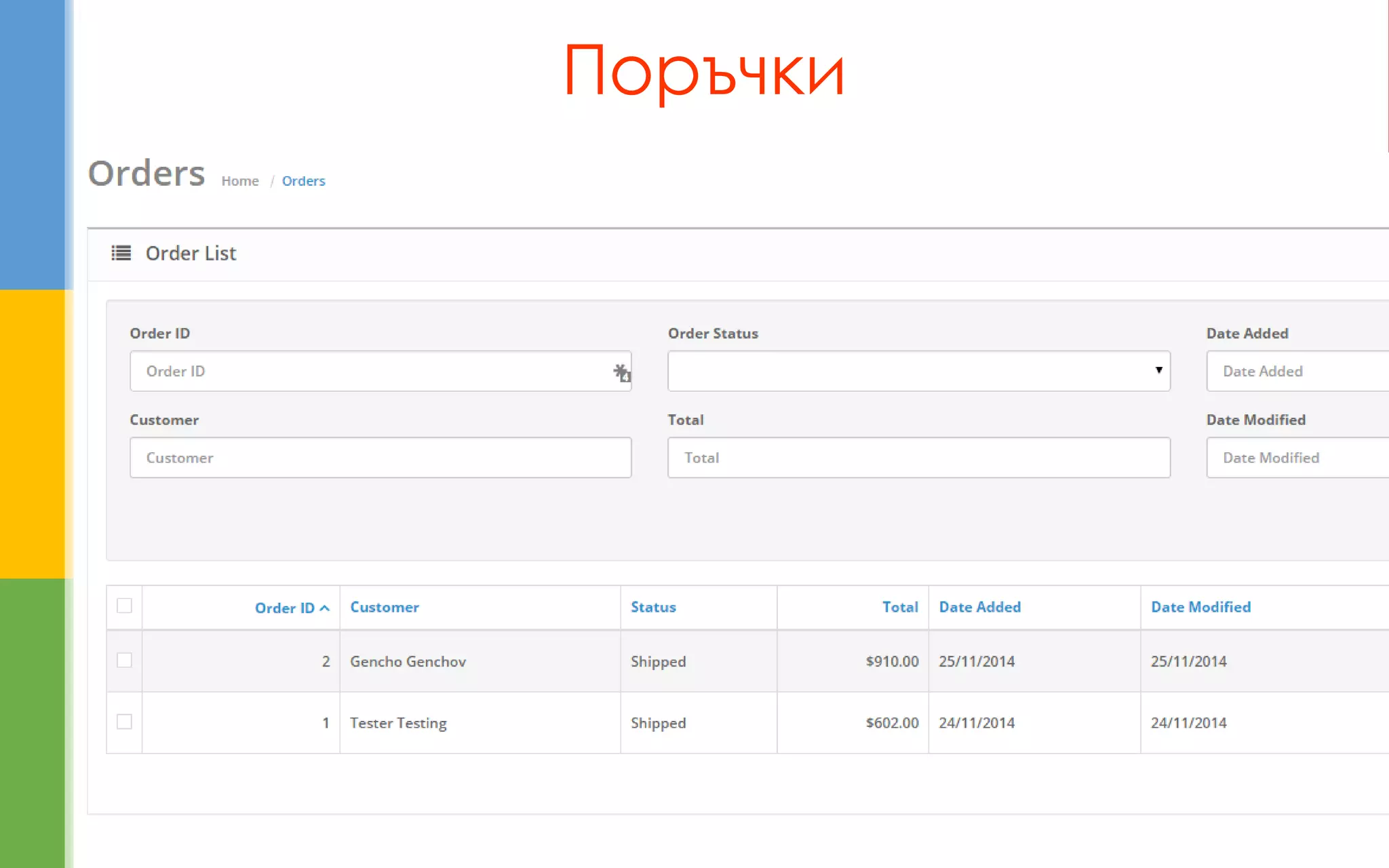Screen dimensions: 1389x868
Task: Sort table by Date Modified column
Action: click(x=1200, y=607)
